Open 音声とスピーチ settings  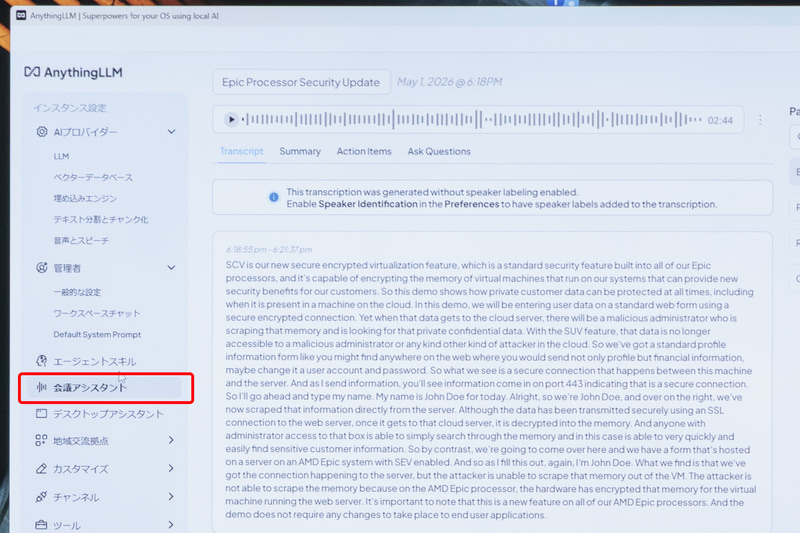(81, 240)
